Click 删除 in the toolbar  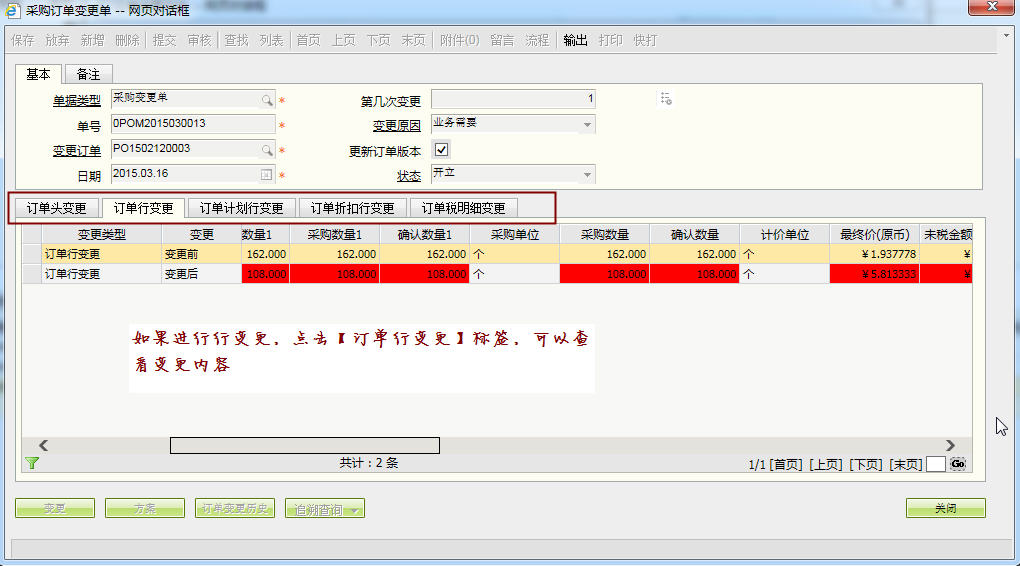tap(128, 40)
